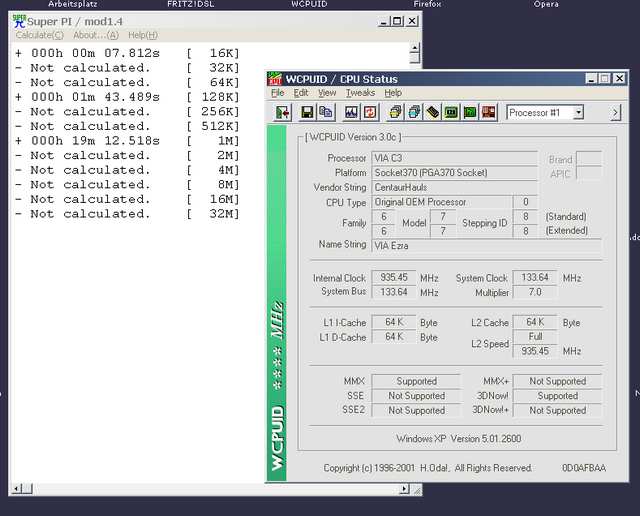Click the WCPUID title bar app icon
The height and width of the screenshot is (516, 640).
[275, 78]
